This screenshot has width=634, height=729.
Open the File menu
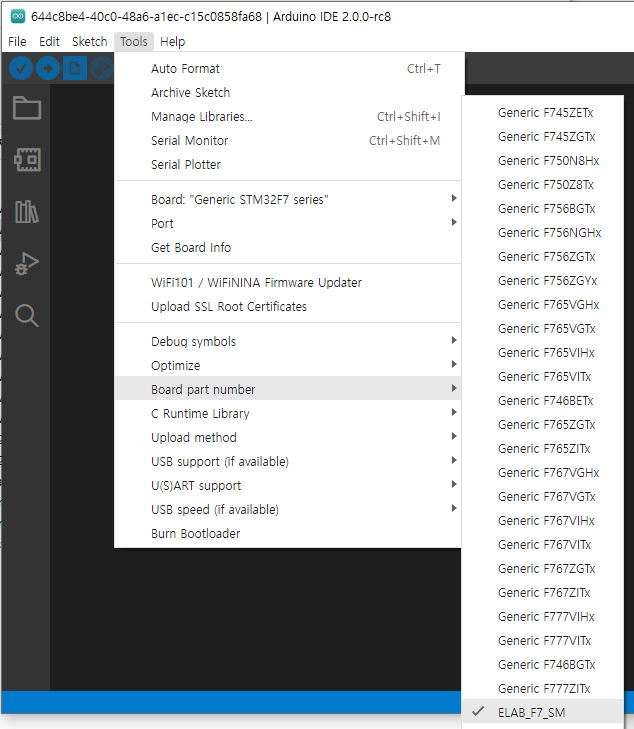[x=17, y=42]
